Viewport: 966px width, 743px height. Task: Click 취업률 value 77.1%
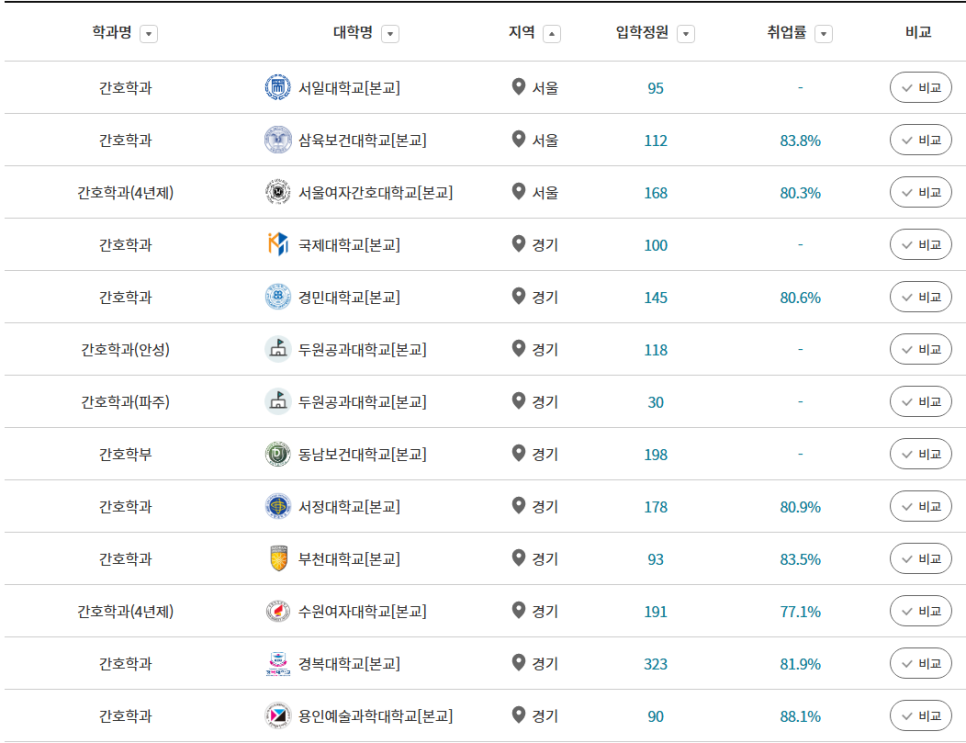pyautogui.click(x=800, y=612)
